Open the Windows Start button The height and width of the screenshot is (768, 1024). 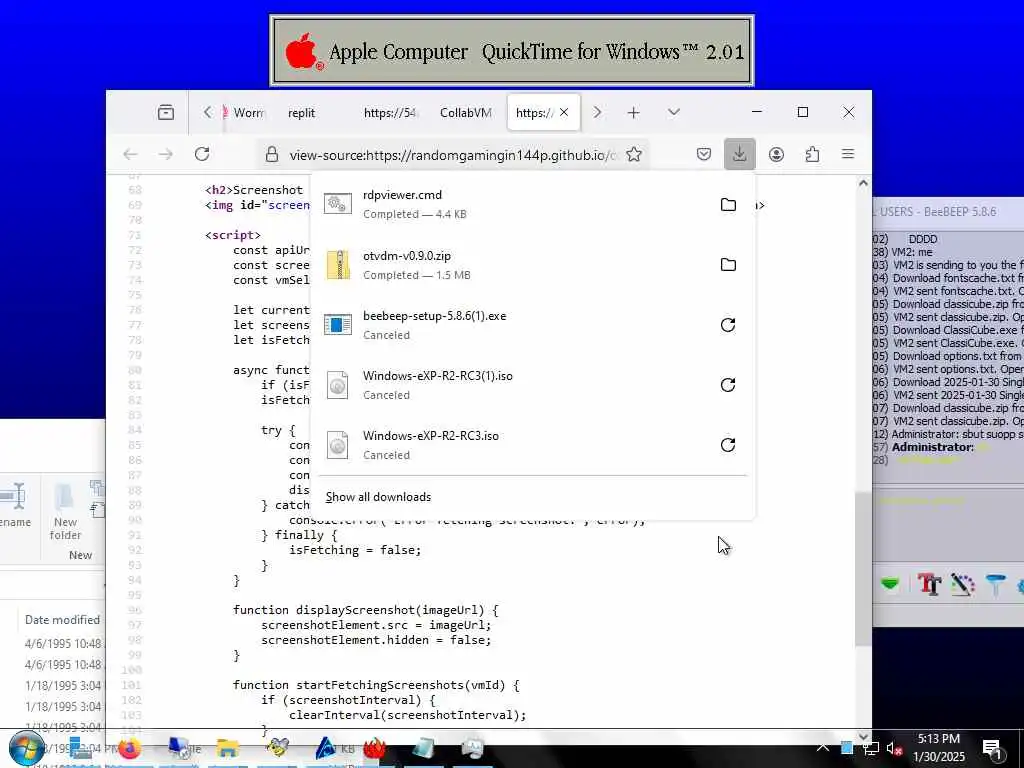(x=26, y=748)
